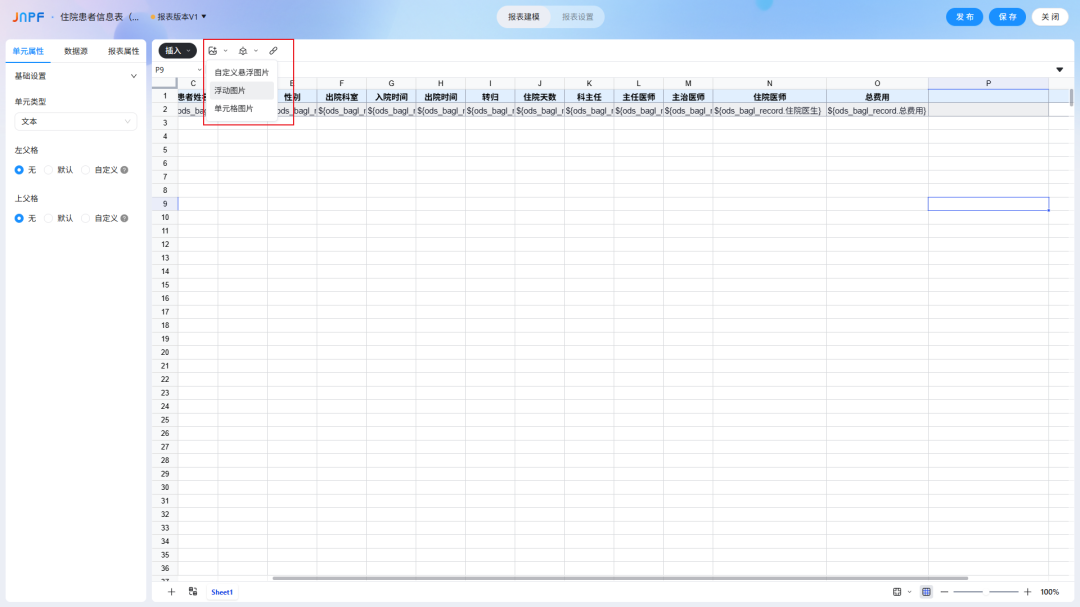Click the horizontal scrollbar below the grid
1080x607 pixels.
click(620, 578)
